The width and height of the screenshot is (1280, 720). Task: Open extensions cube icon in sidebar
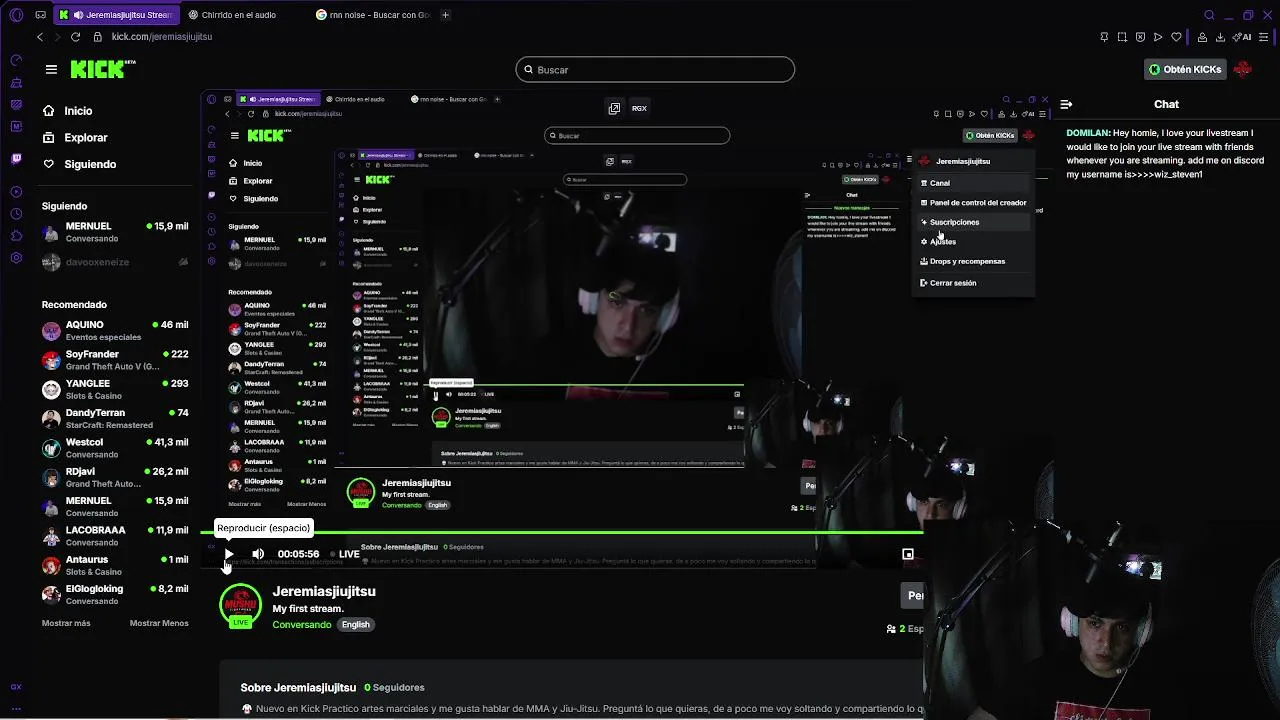pyautogui.click(x=16, y=235)
